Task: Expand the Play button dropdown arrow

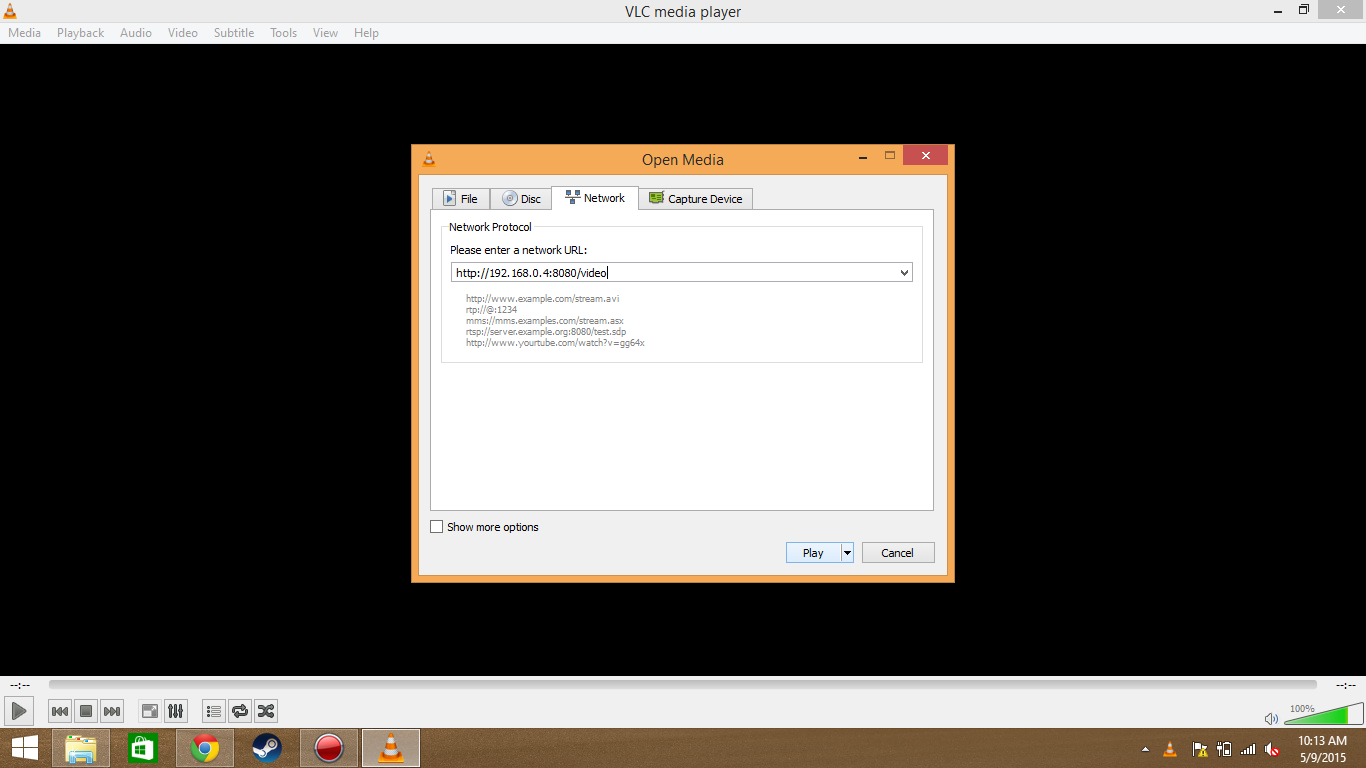Action: [x=847, y=553]
